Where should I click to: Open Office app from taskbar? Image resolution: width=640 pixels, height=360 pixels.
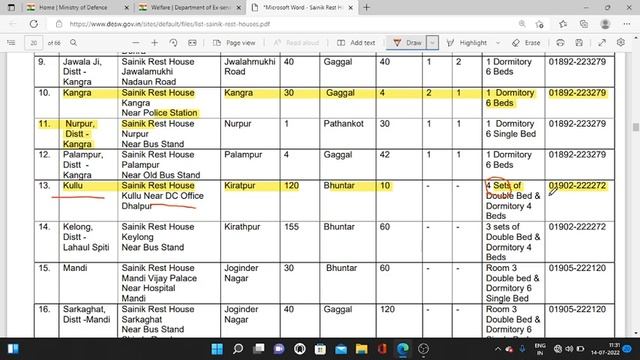(382, 349)
